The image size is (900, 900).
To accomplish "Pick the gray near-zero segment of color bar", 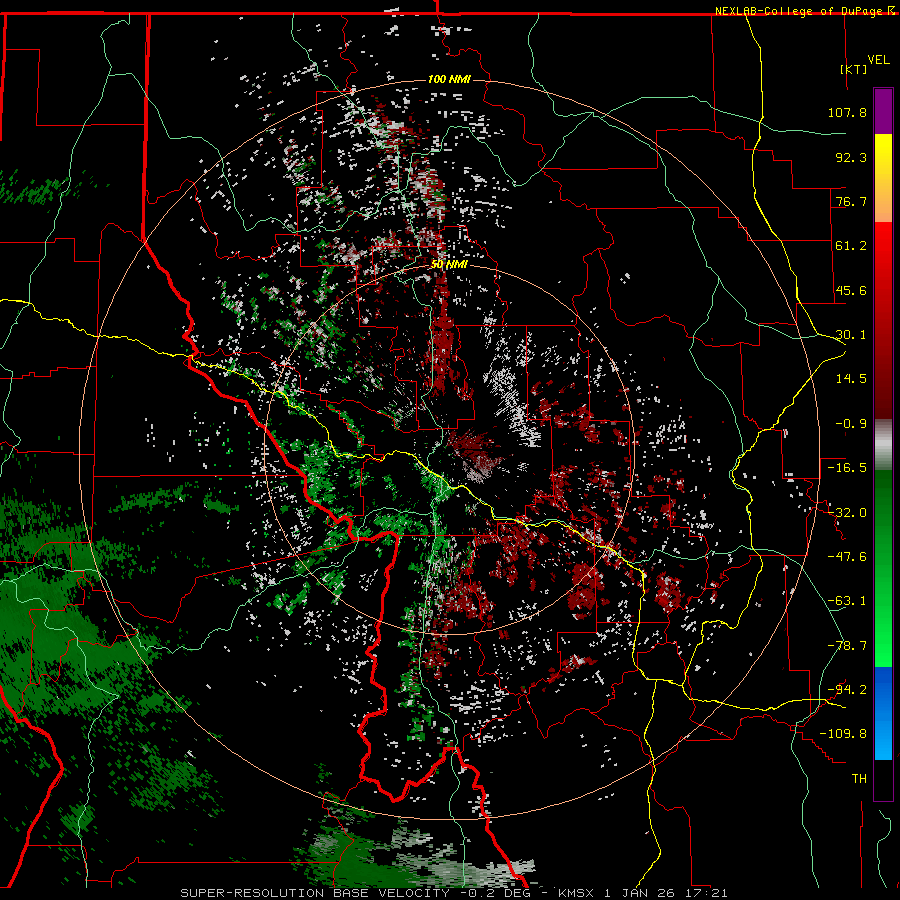I will click(883, 445).
